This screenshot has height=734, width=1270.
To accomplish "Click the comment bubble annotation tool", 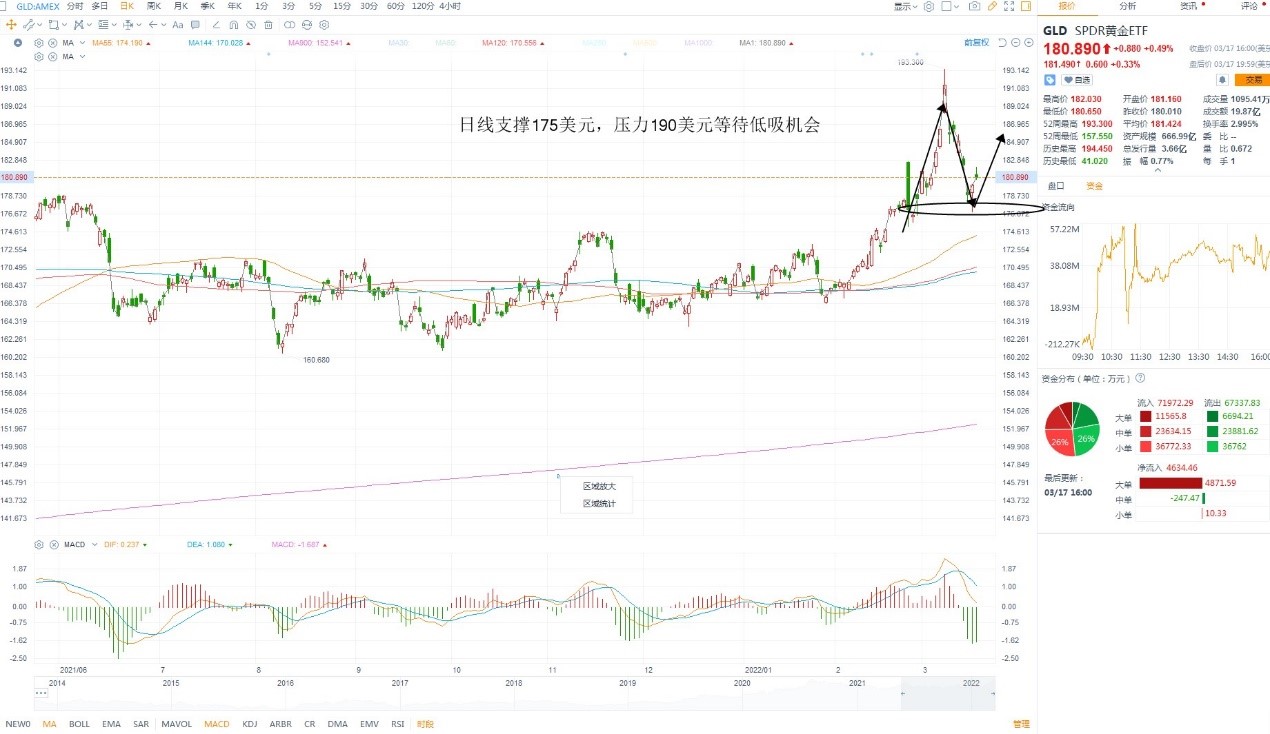I will pos(195,25).
